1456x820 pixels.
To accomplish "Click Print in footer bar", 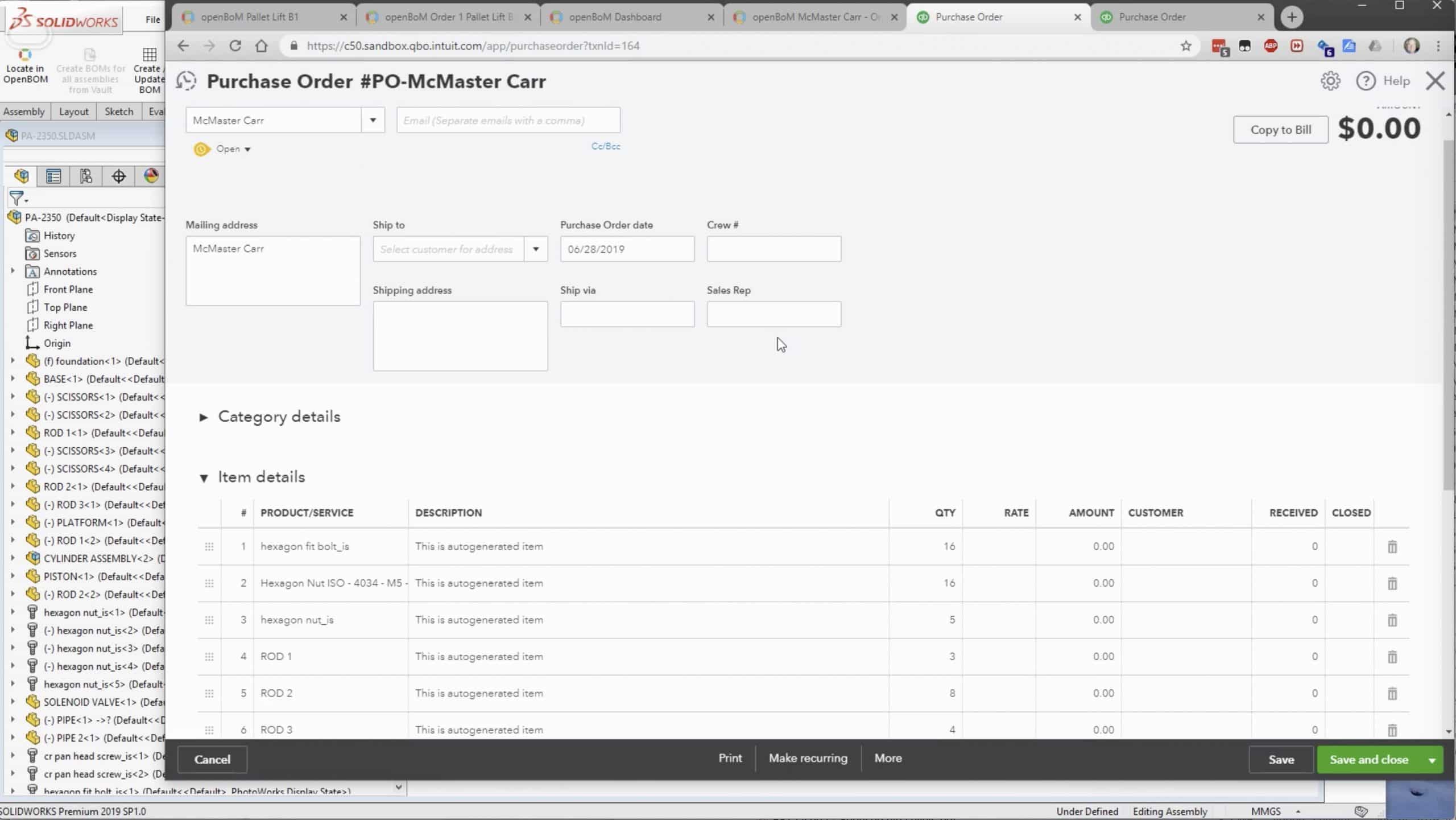I will 730,759.
